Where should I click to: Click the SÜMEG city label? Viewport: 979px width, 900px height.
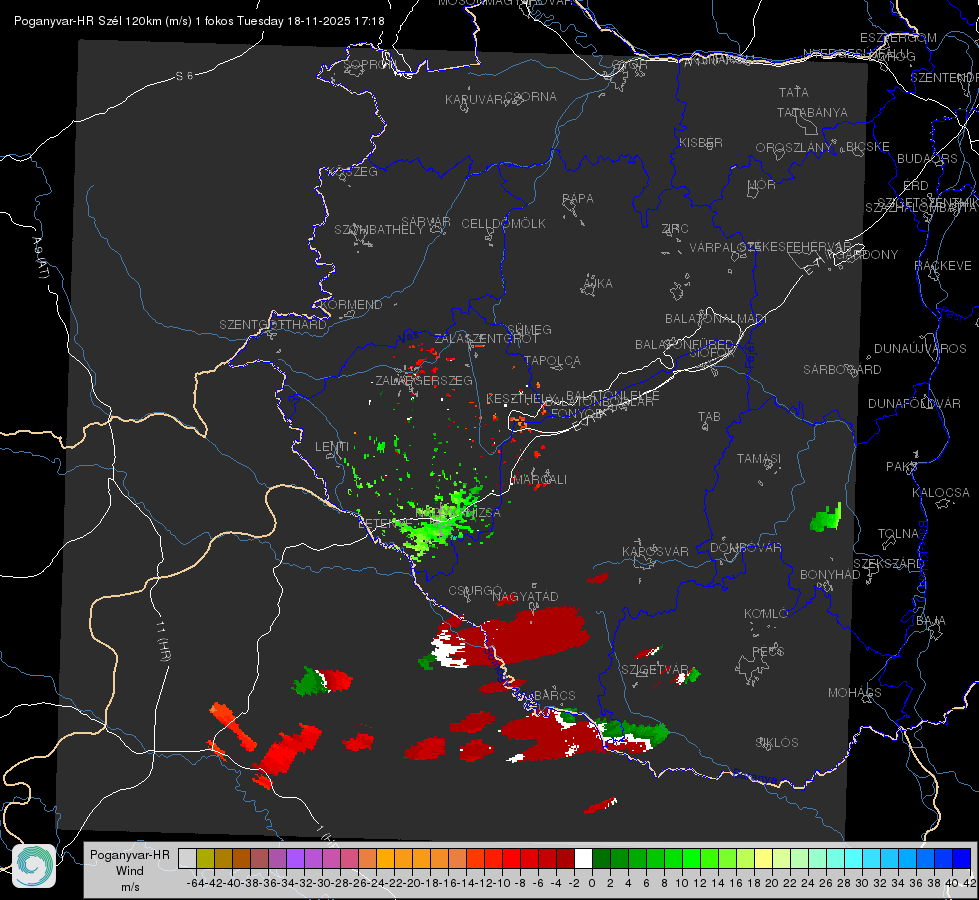[x=529, y=329]
